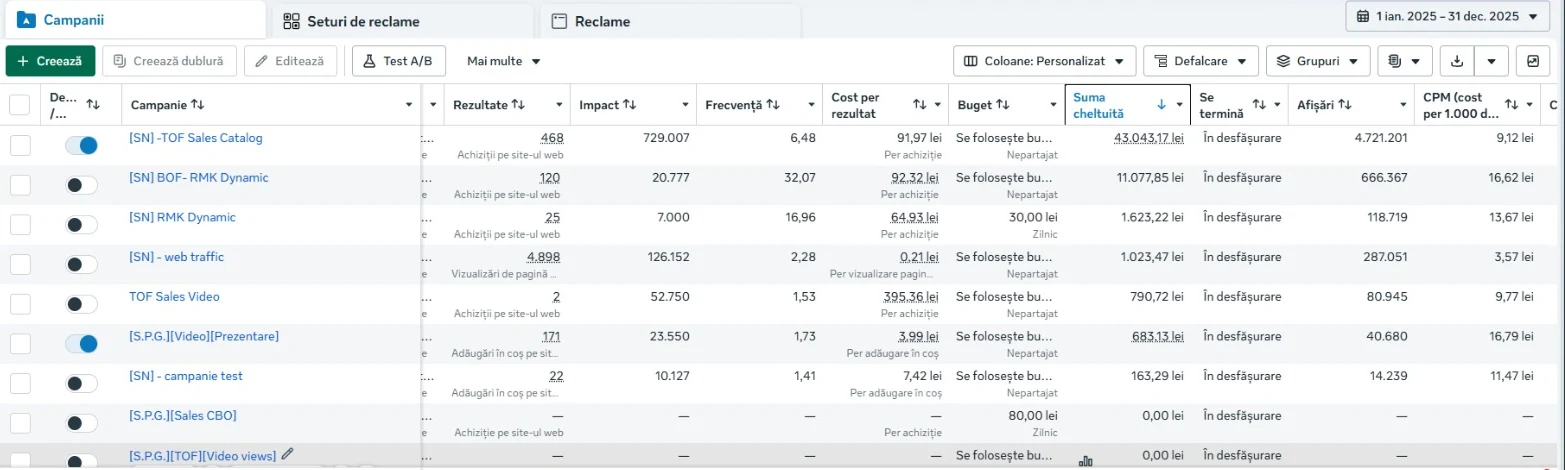Click the Suma cheltuită descending sort arrow

[1161, 104]
